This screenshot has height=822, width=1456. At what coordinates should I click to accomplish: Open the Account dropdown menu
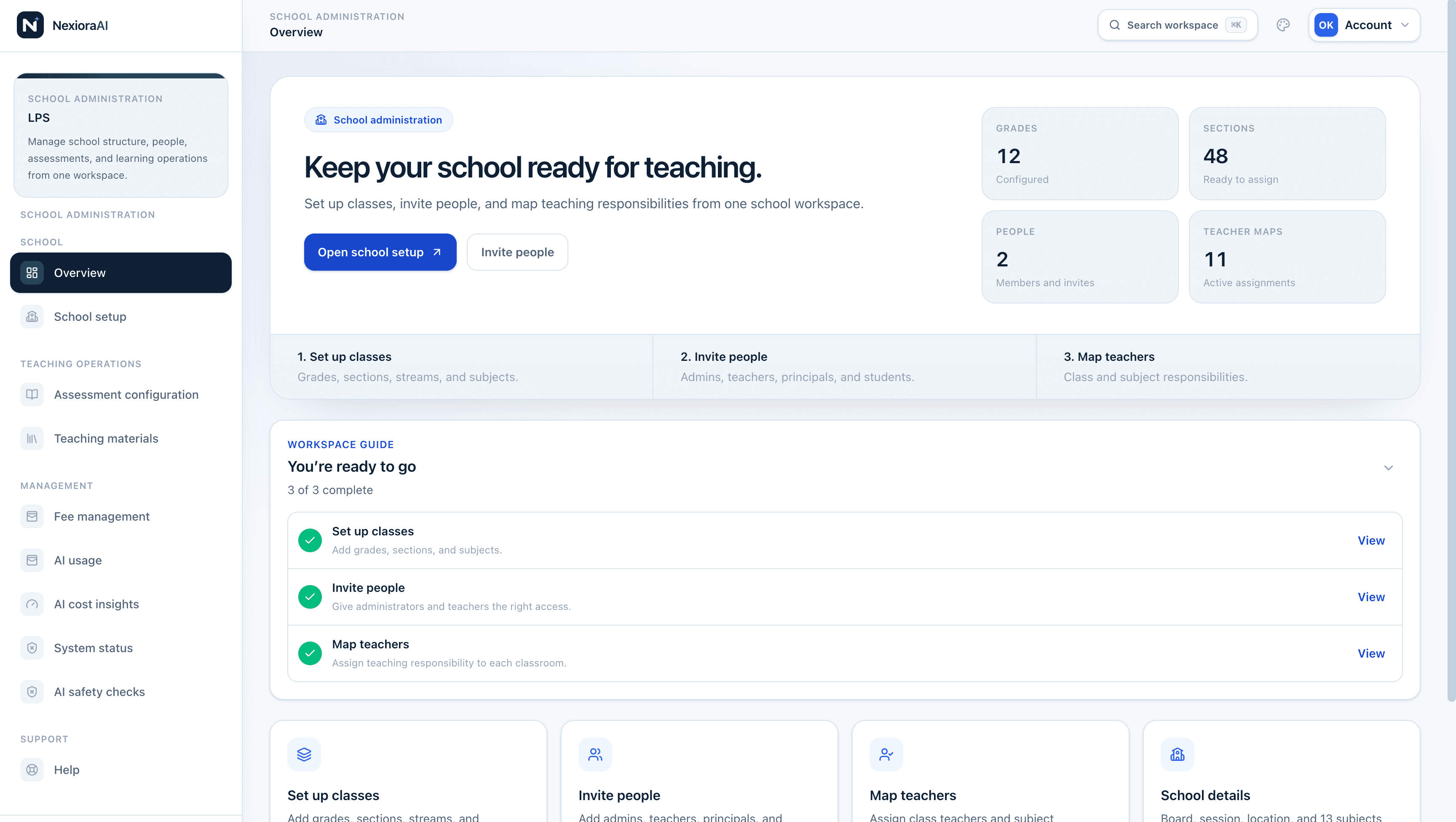pyautogui.click(x=1365, y=25)
